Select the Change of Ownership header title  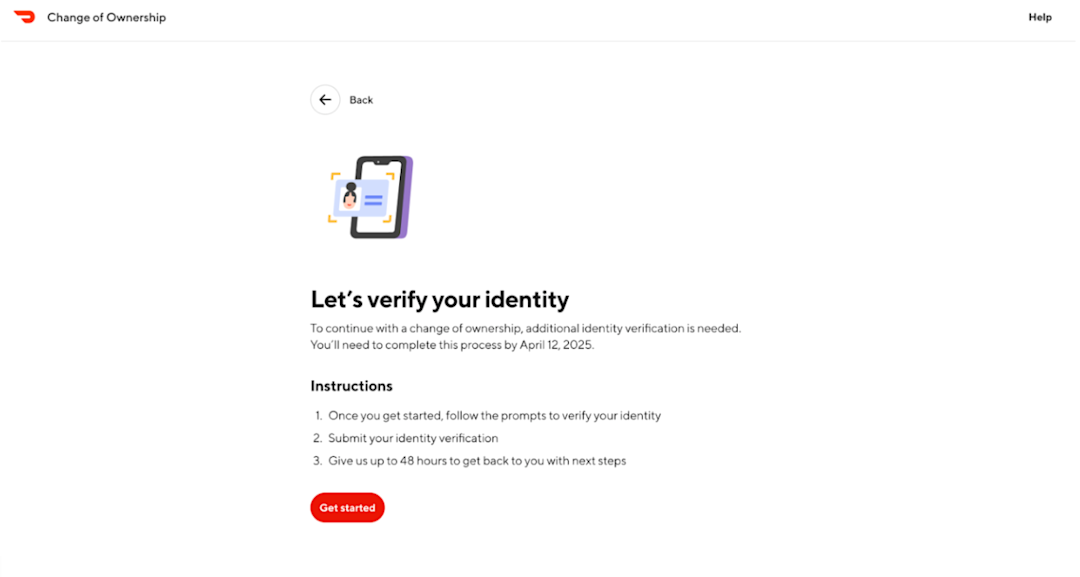pos(106,17)
